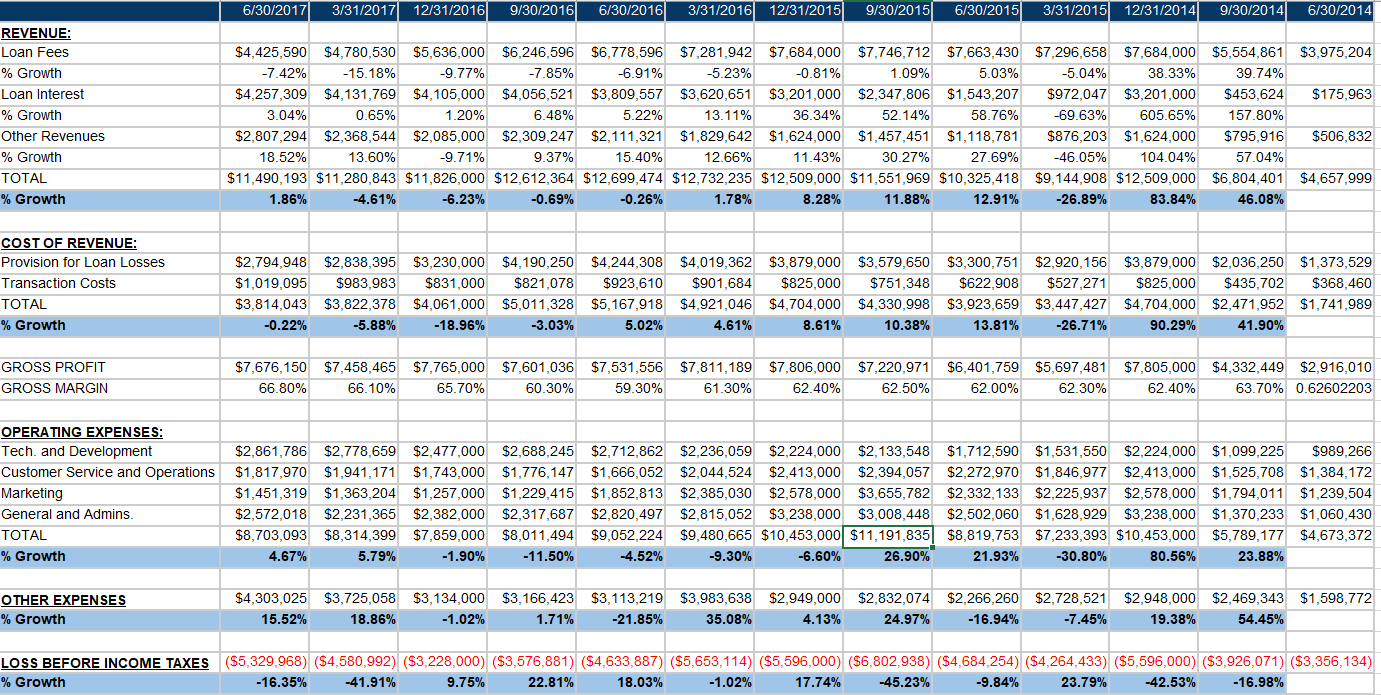Viewport: 1381px width, 695px height.
Task: Select the OPERATING EXPENSES: heading cell
Action: (82, 431)
